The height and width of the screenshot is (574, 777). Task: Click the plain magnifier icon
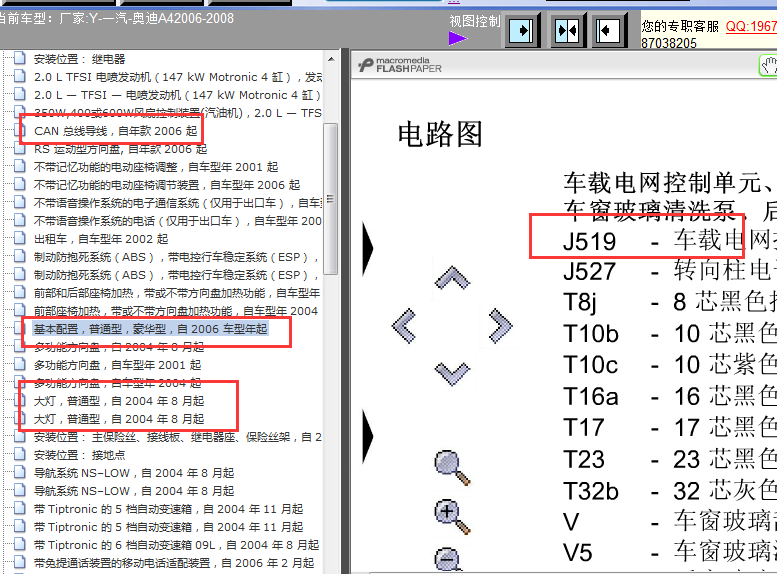click(452, 467)
